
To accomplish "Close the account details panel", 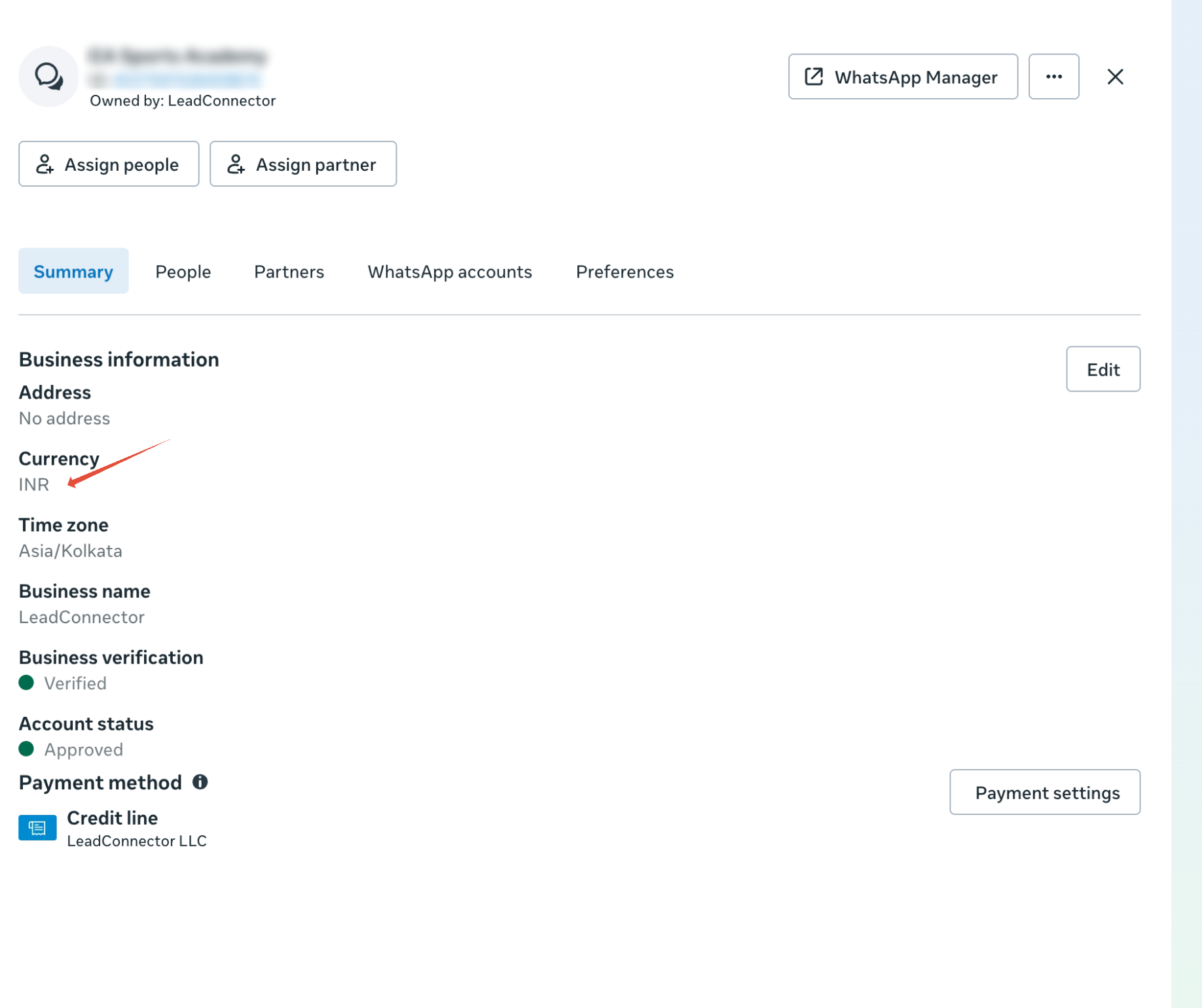I will (x=1115, y=77).
